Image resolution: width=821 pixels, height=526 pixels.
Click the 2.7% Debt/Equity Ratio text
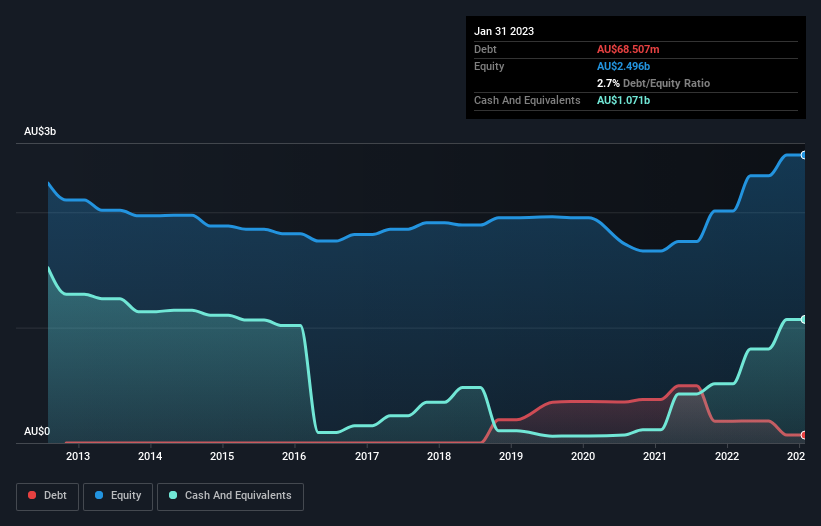point(653,83)
